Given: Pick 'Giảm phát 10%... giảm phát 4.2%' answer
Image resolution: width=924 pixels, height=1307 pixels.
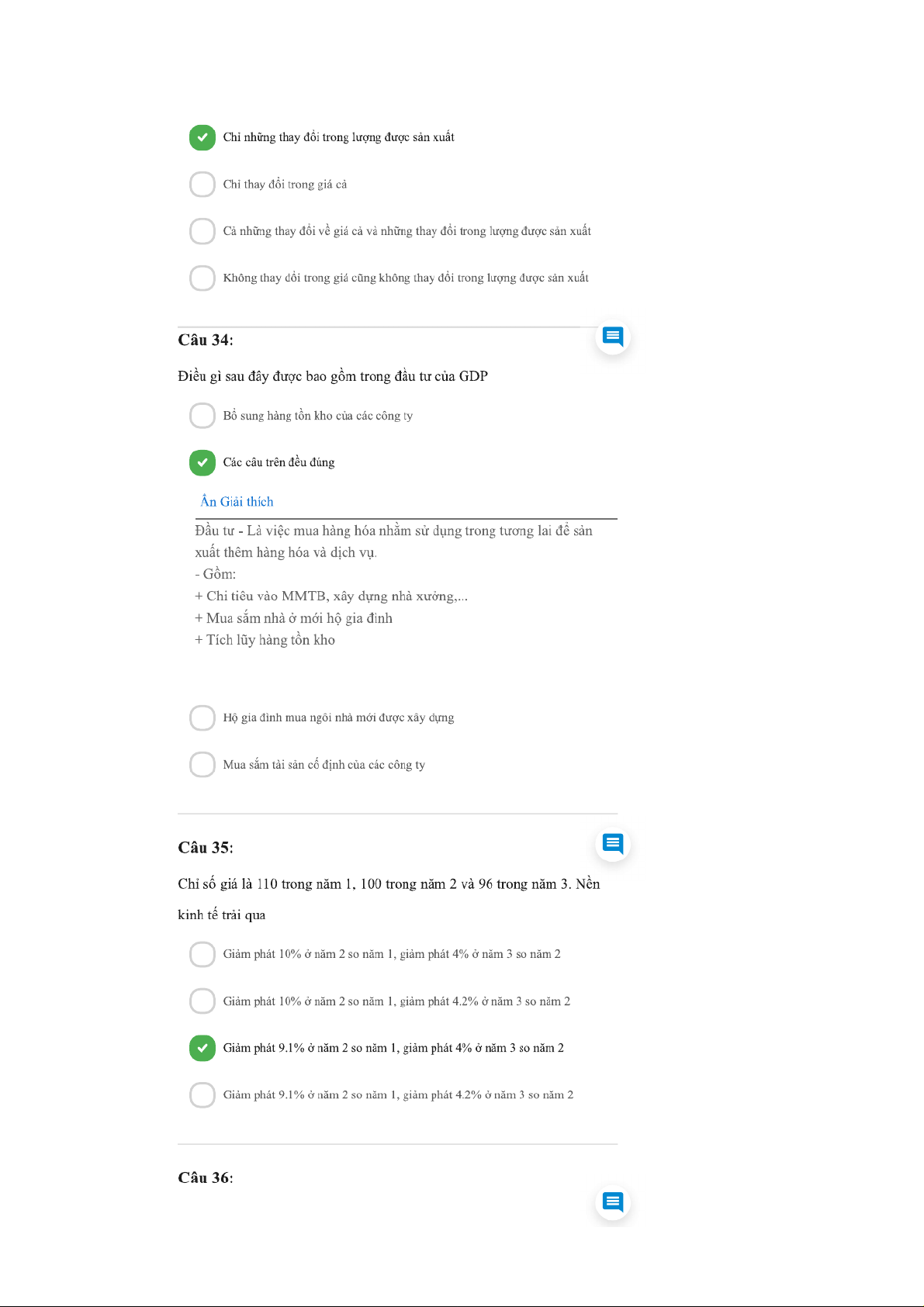Looking at the screenshot, I should click(202, 1001).
